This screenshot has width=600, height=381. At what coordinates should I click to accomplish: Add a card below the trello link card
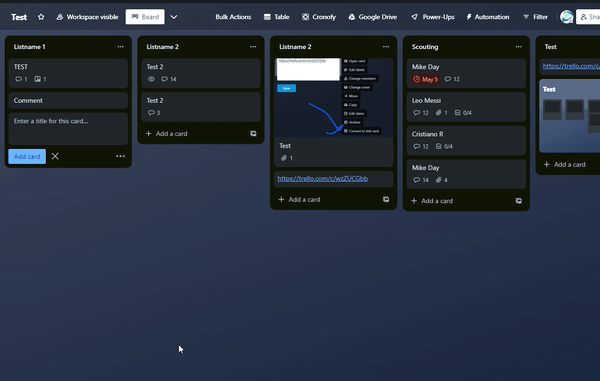coord(300,199)
